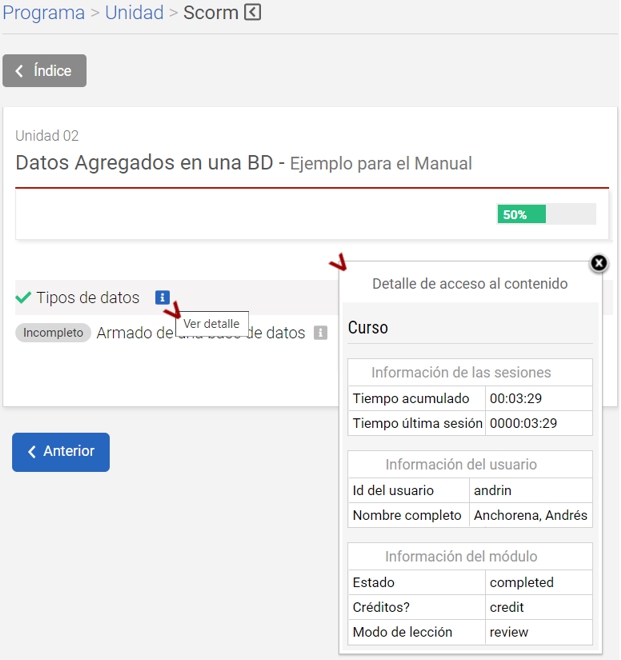This screenshot has width=621, height=660.
Task: Click the Ver detalle tooltip
Action: [211, 324]
